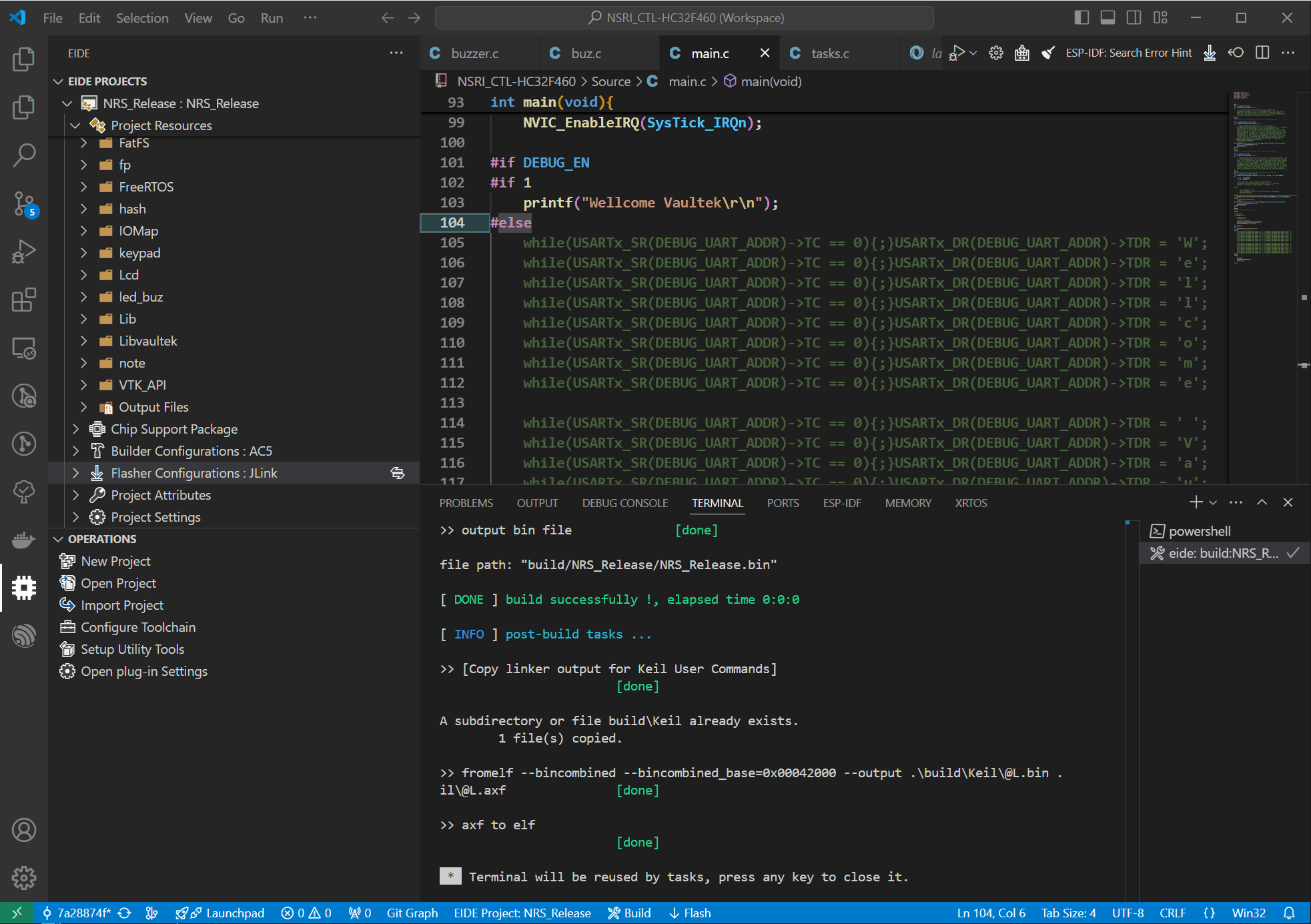Maximize the panel size with chevron up

click(x=1262, y=502)
